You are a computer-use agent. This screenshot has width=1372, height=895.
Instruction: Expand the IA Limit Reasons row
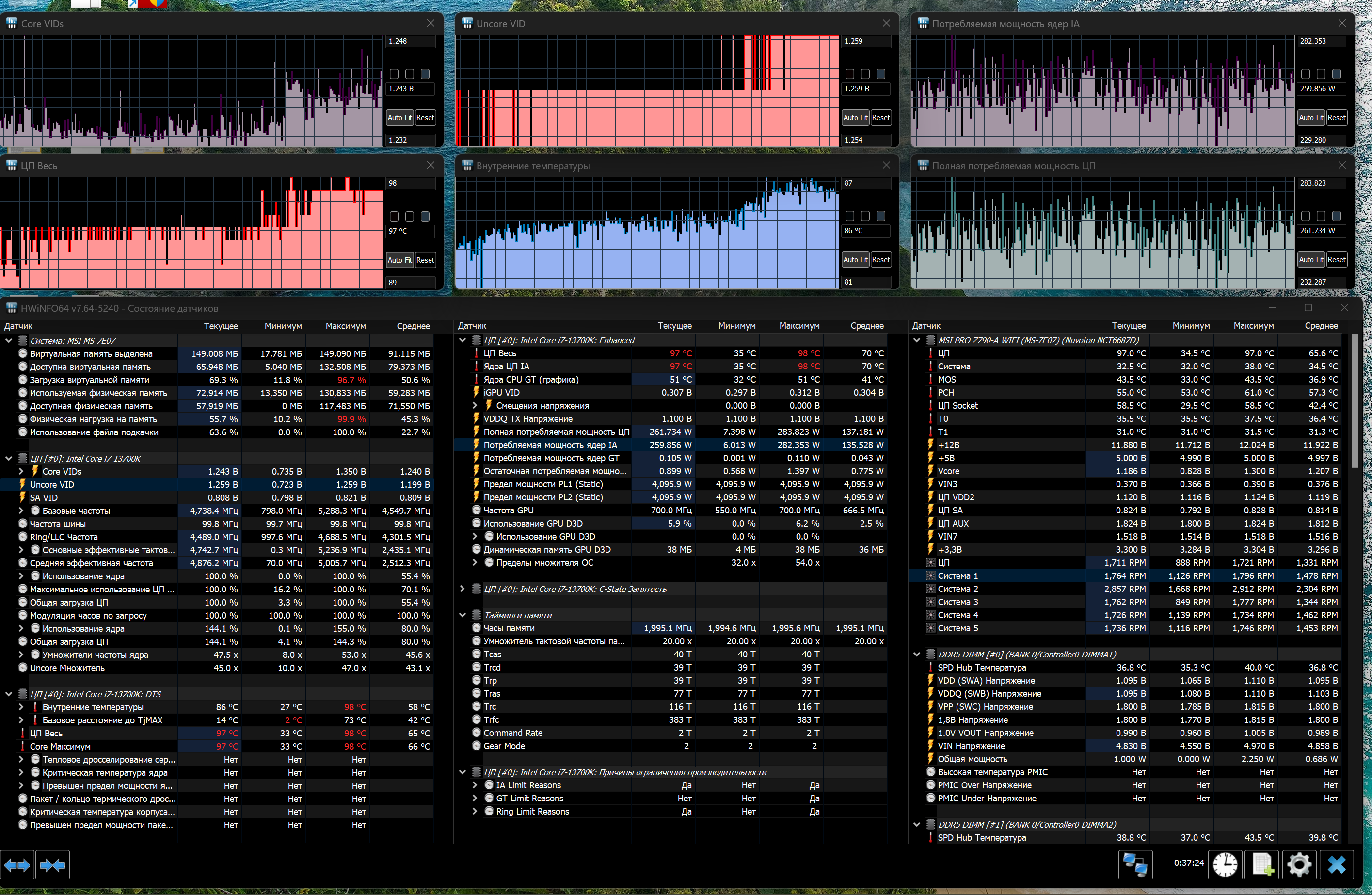pos(475,785)
